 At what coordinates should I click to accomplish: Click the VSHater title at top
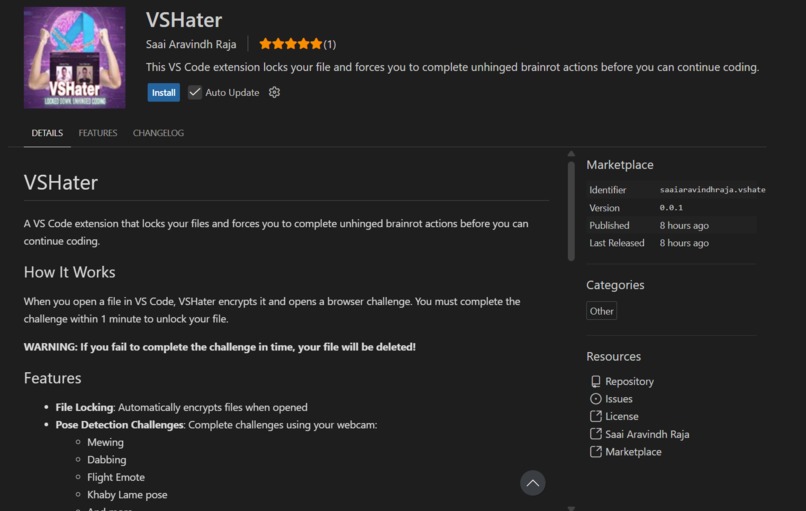click(184, 20)
